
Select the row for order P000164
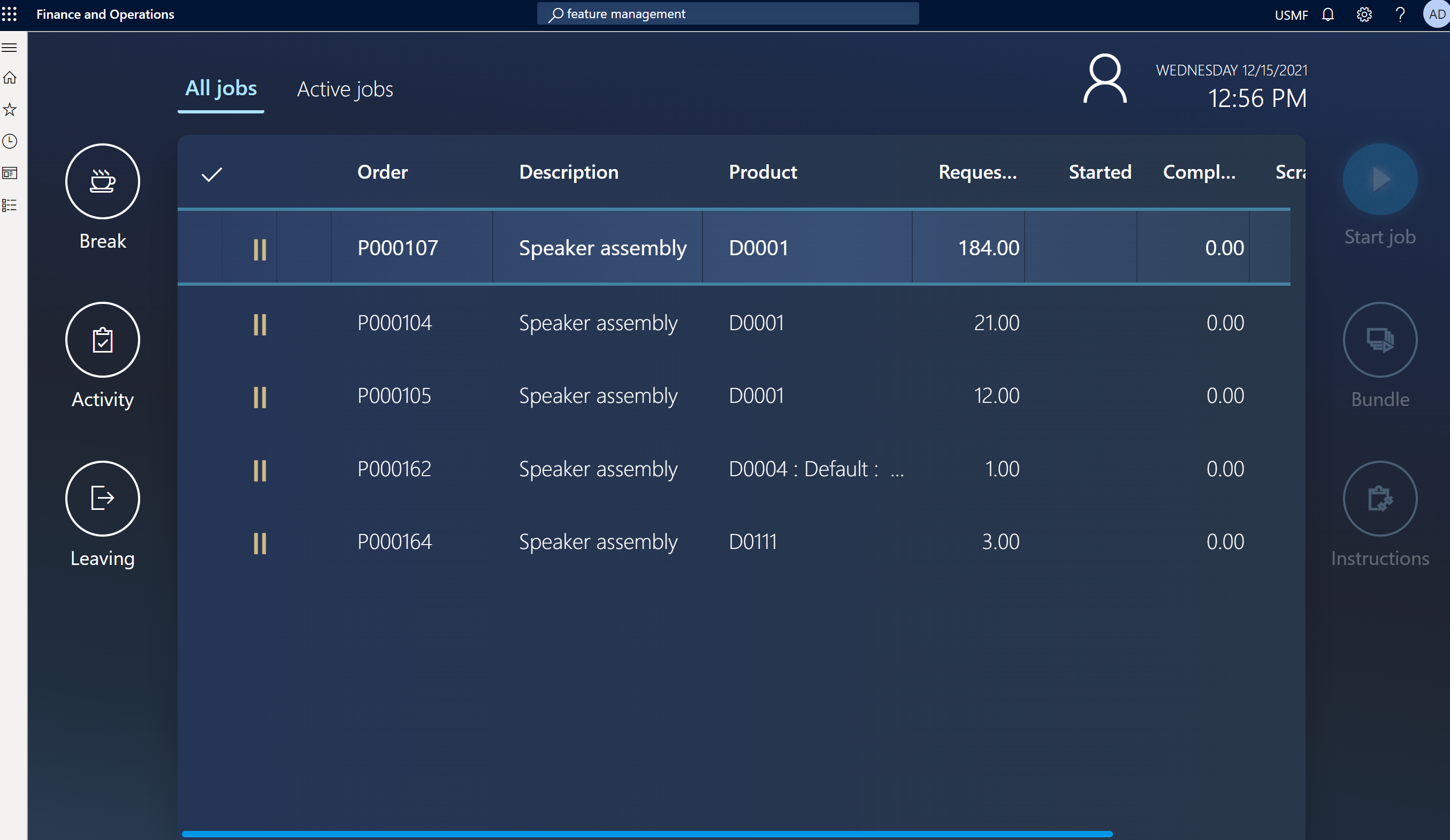(395, 542)
